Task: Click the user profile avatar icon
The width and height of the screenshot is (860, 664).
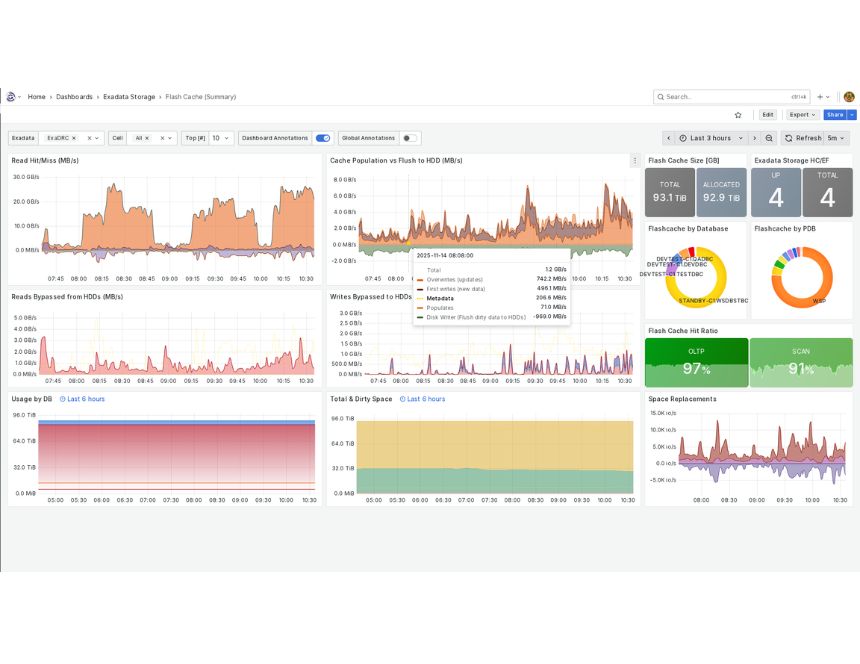Action: 849,96
